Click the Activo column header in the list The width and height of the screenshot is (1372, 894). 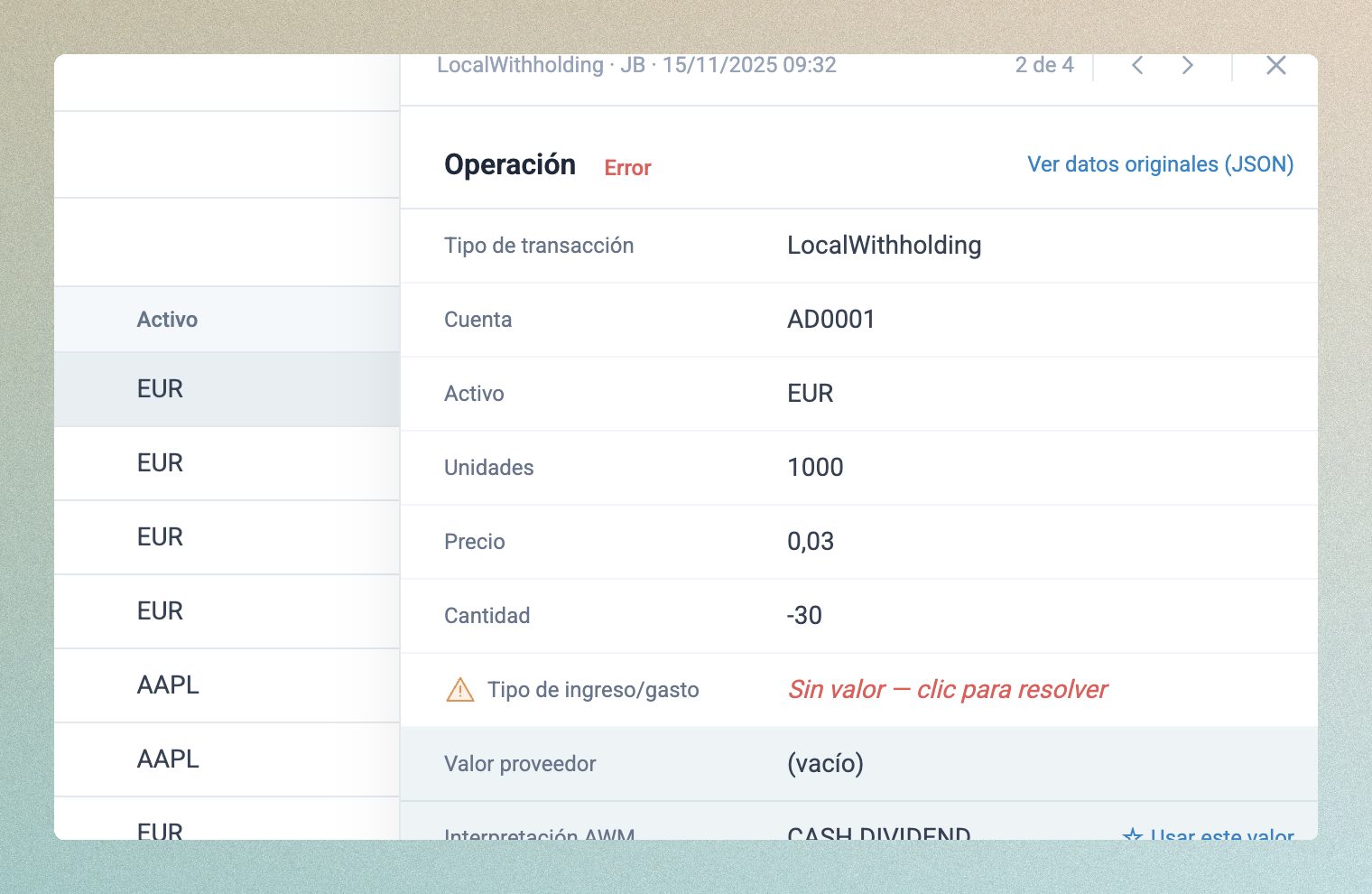(x=167, y=320)
